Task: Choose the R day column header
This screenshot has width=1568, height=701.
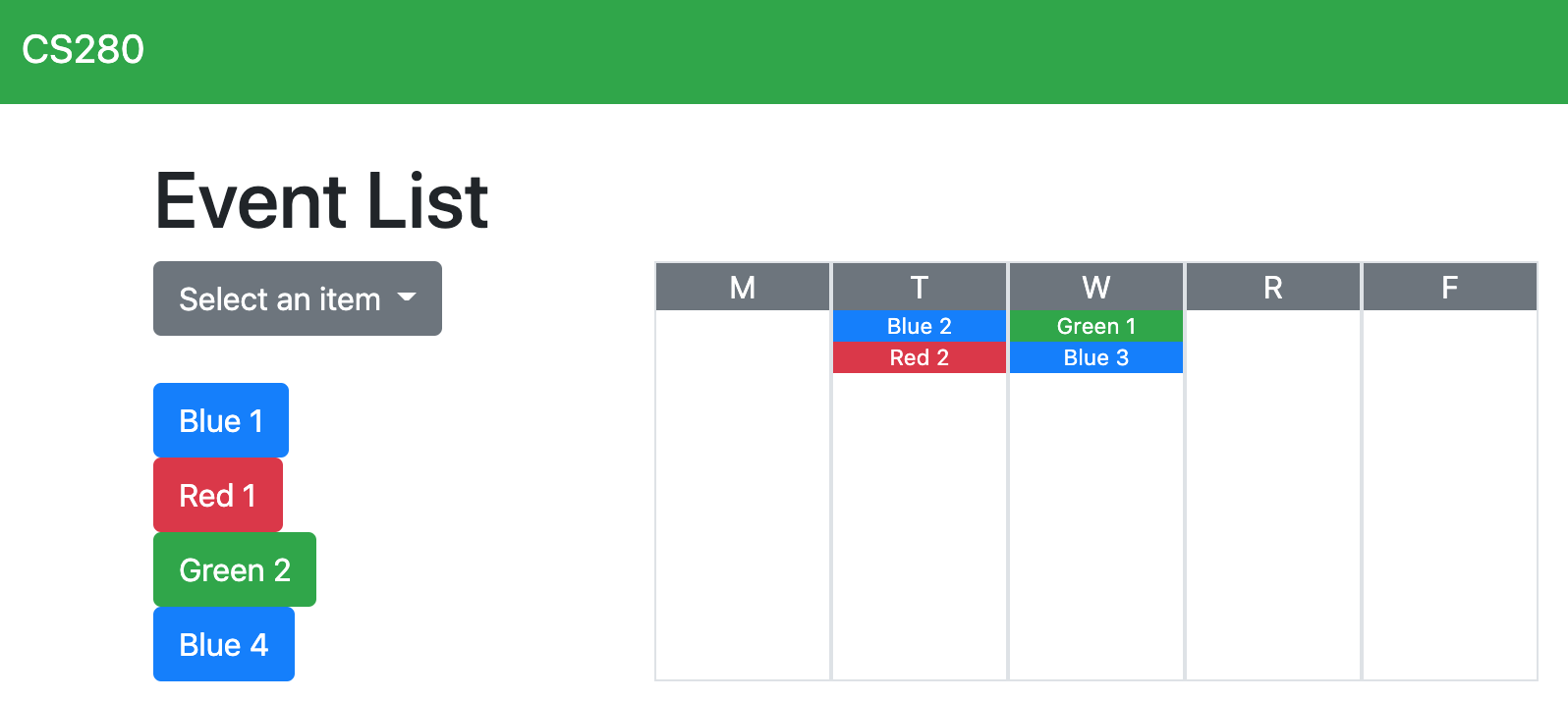Action: 1273,288
